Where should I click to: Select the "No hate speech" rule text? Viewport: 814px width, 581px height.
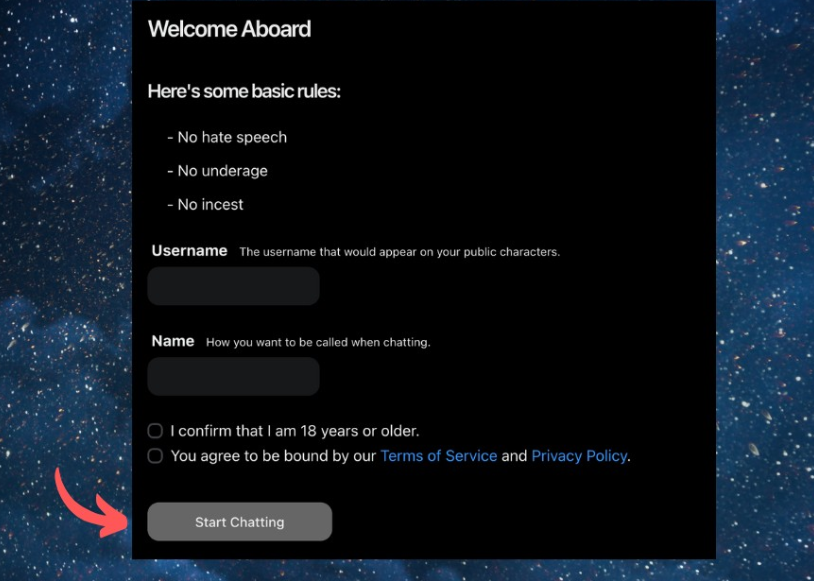tap(227, 137)
